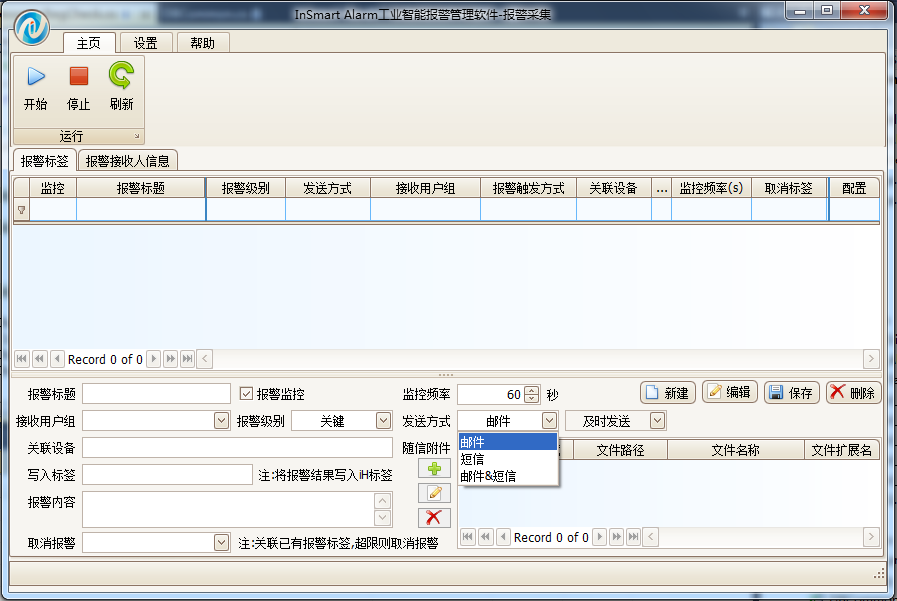
Task: Click the 保存 button
Action: tap(792, 393)
